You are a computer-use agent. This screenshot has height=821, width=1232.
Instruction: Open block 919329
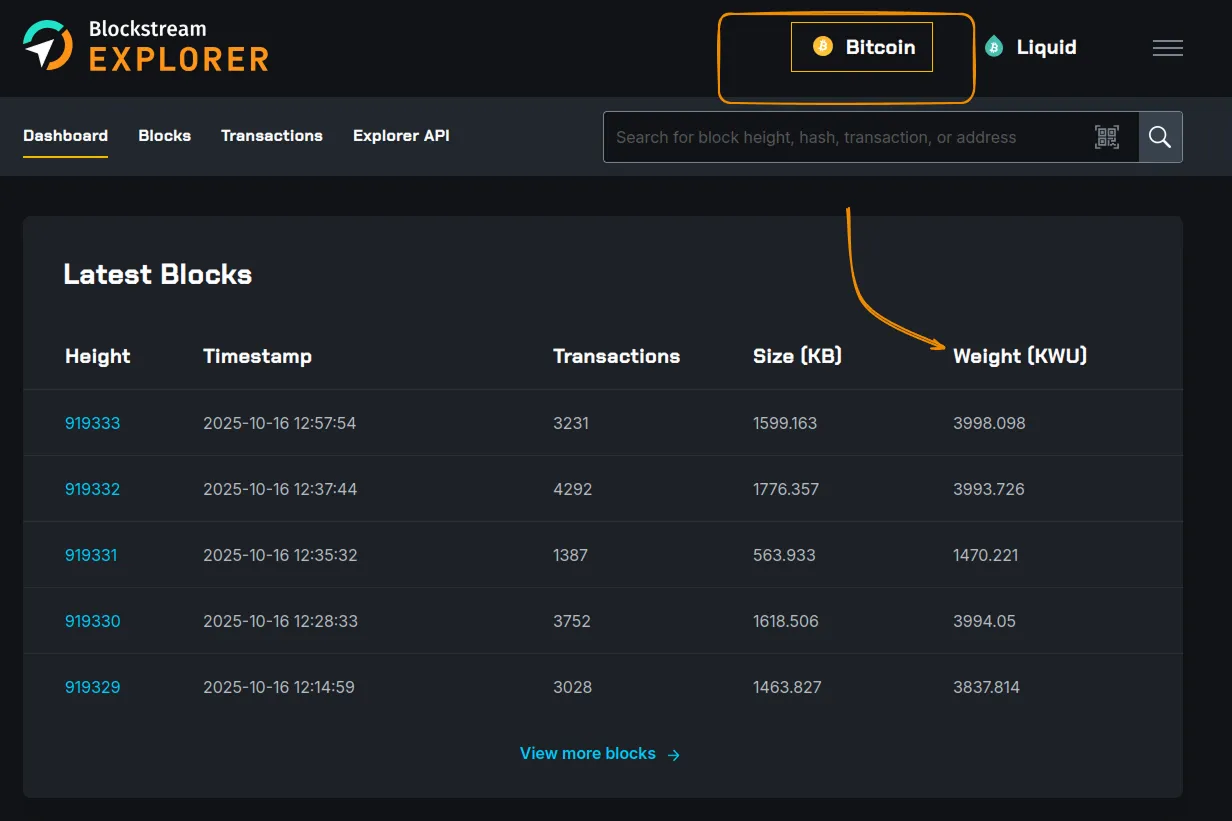[x=92, y=687]
